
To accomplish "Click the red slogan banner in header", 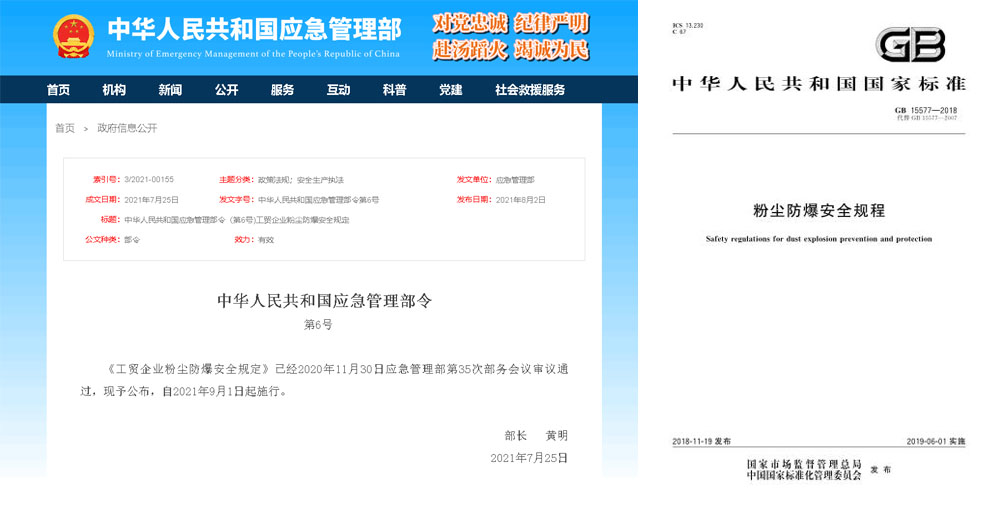I will coord(511,37).
